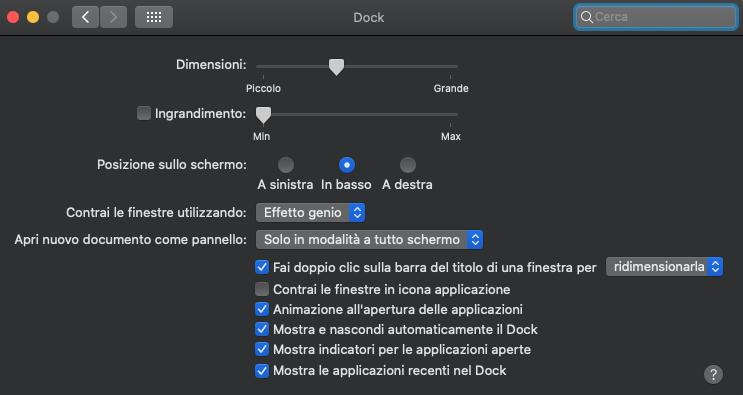This screenshot has width=743, height=395.
Task: Click the Min label of magnification slider
Action: pos(262,136)
